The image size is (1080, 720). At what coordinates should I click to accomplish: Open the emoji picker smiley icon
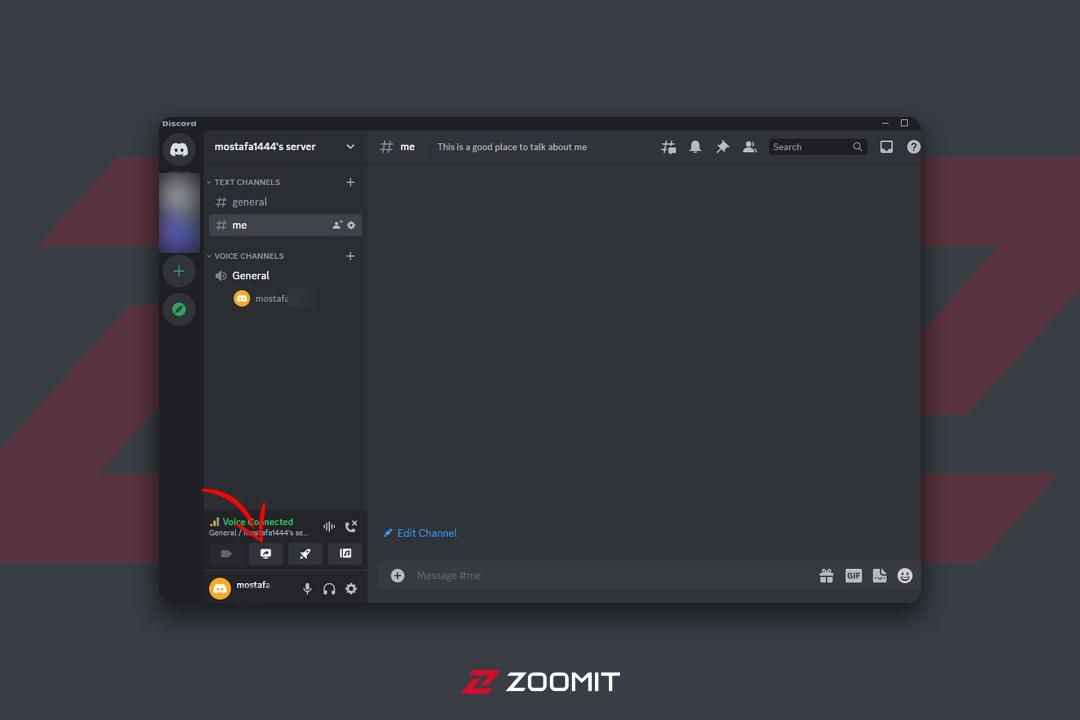[x=905, y=575]
